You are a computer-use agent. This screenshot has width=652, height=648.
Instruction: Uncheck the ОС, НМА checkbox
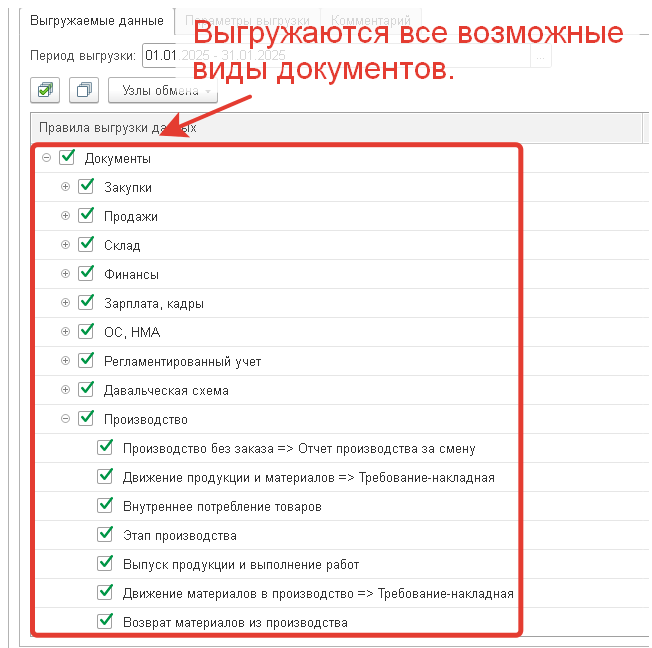coord(86,331)
